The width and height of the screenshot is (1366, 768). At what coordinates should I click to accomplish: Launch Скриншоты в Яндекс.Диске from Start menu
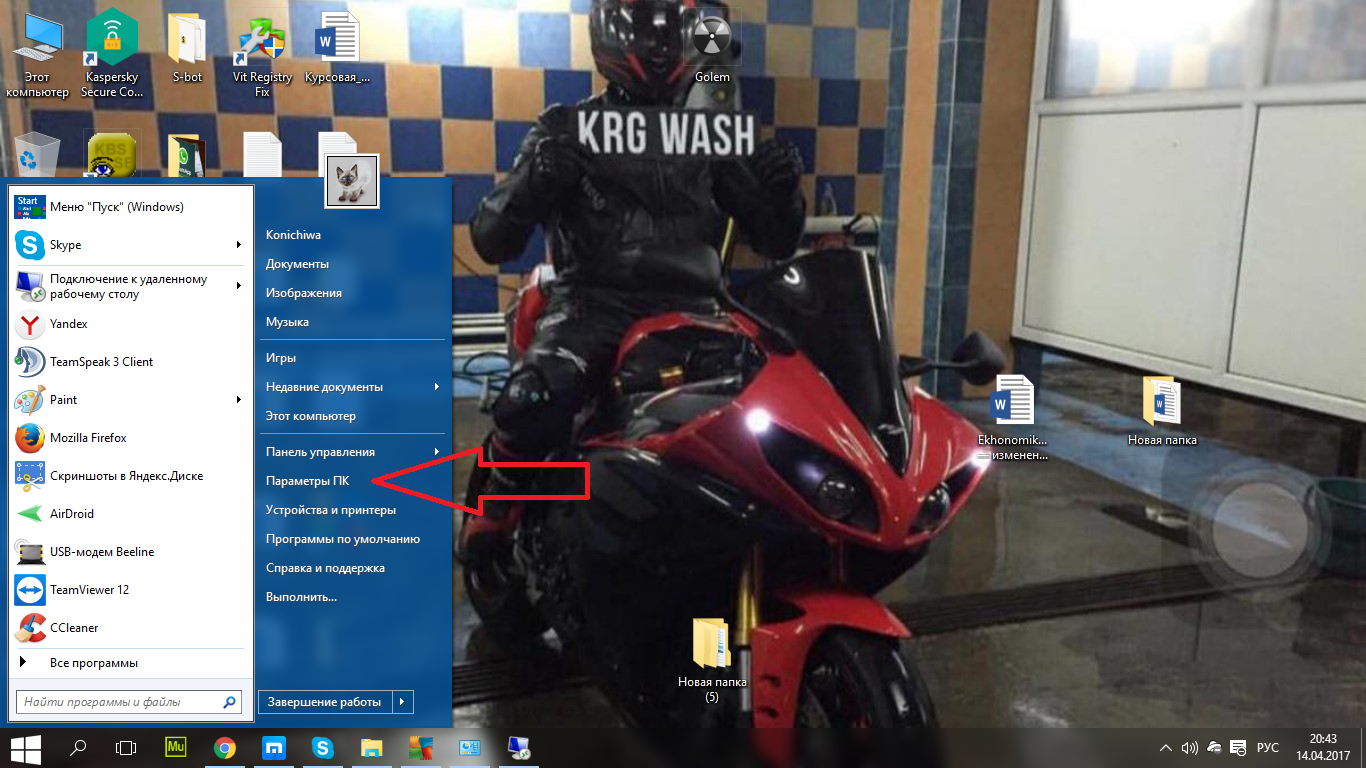tap(129, 476)
